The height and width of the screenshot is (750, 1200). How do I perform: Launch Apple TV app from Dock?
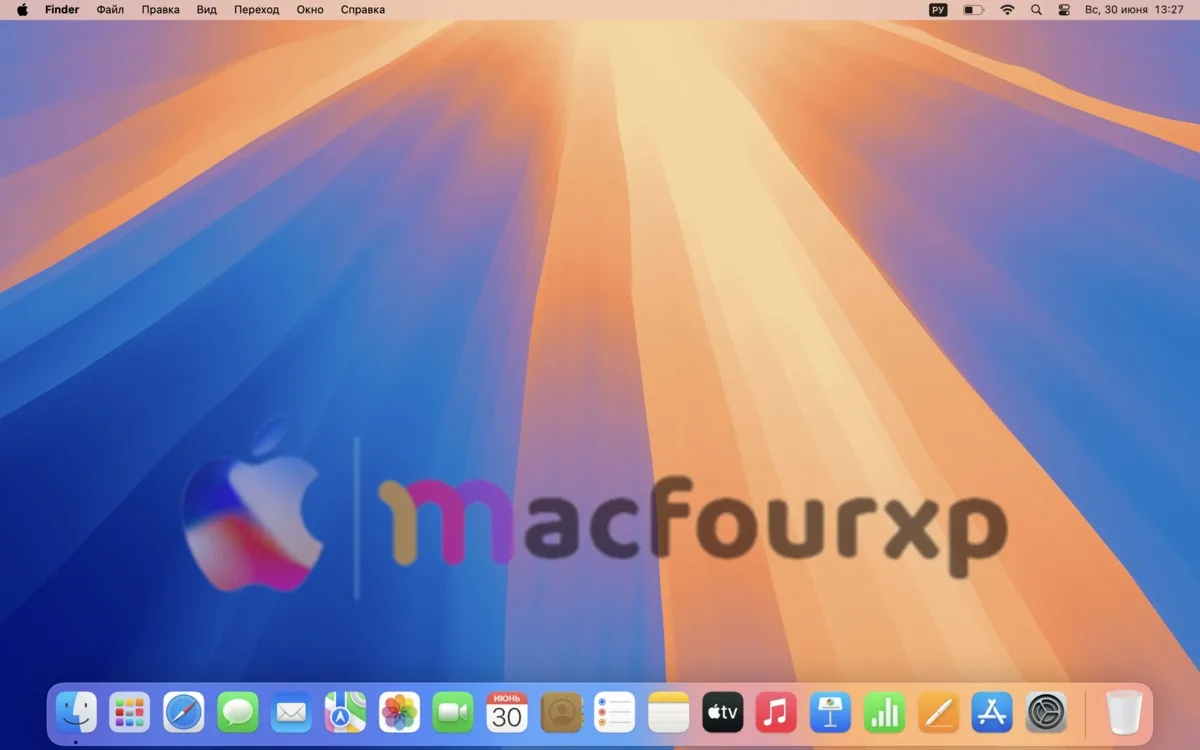click(723, 713)
